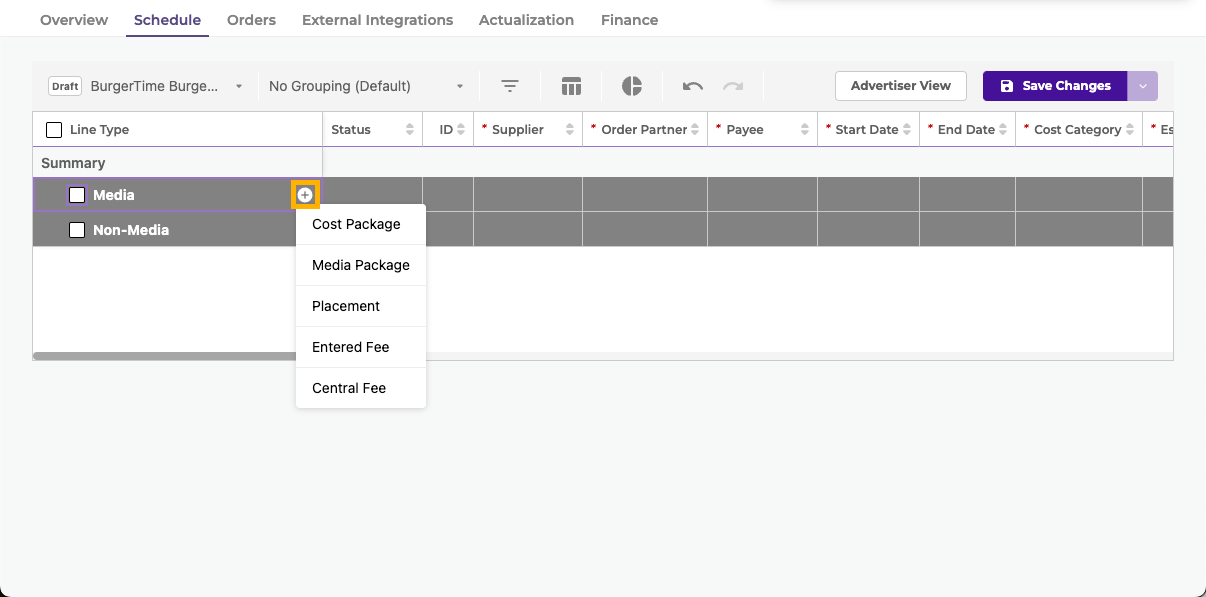The width and height of the screenshot is (1206, 597).
Task: Check the Non-Media row checkbox
Action: (77, 230)
